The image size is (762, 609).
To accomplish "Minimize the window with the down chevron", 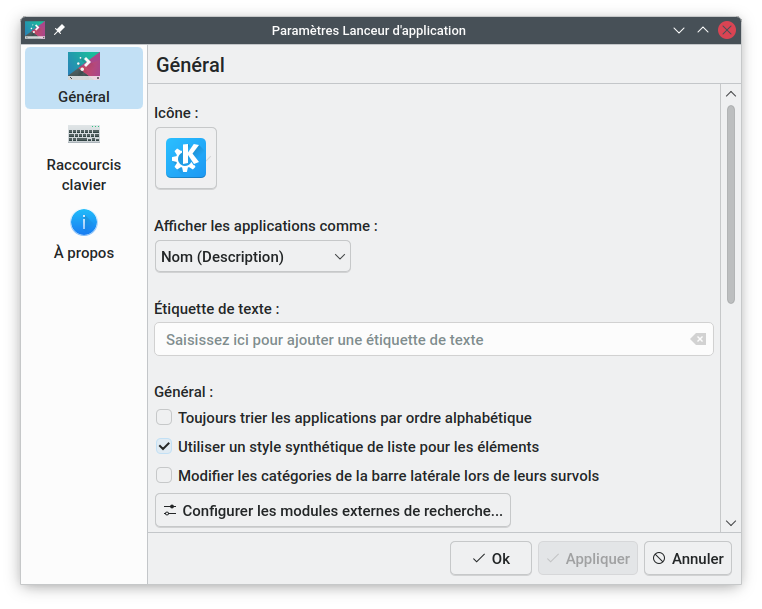I will pyautogui.click(x=679, y=30).
